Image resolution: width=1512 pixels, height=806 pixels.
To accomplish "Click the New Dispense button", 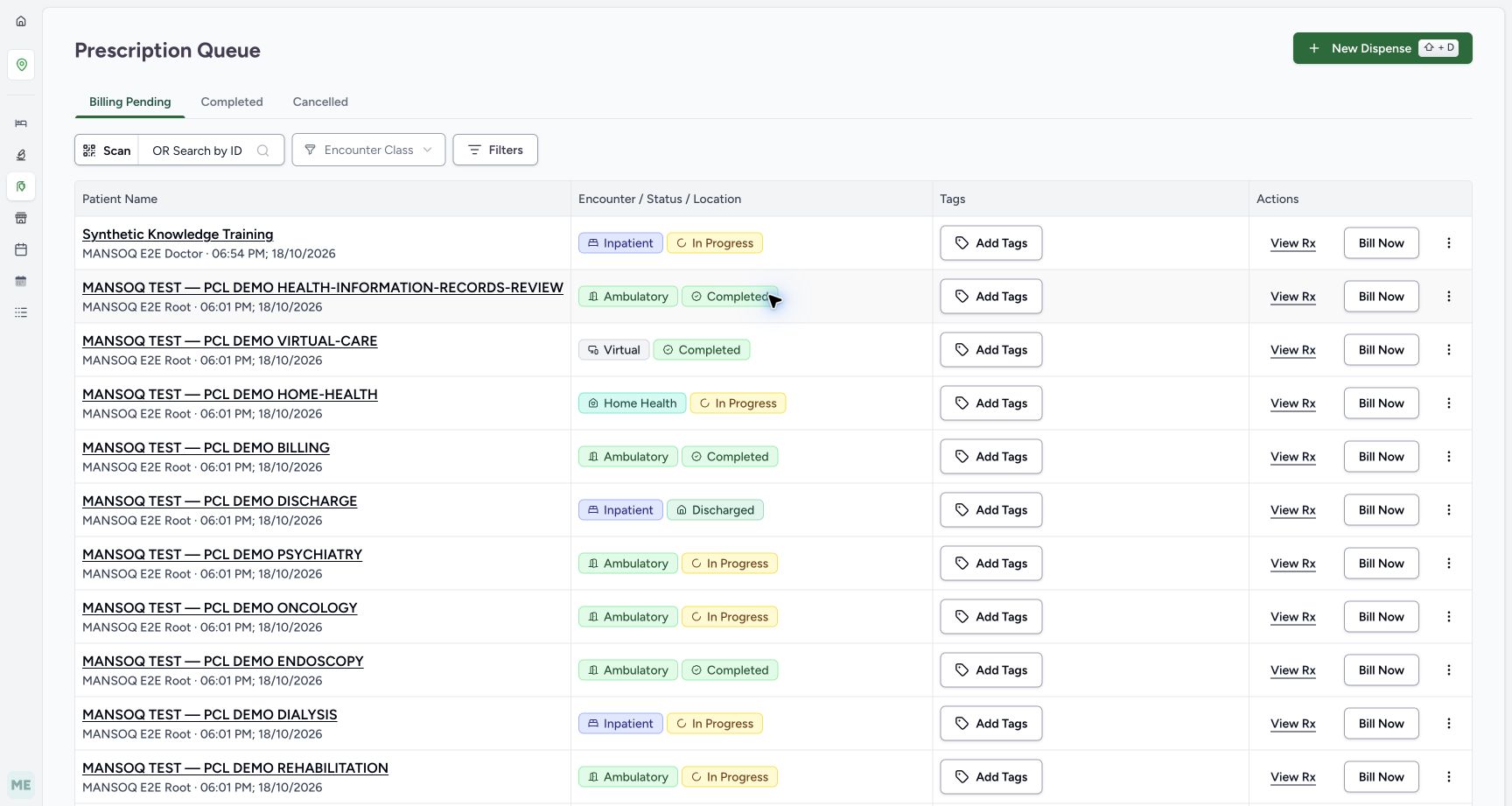I will (1382, 48).
